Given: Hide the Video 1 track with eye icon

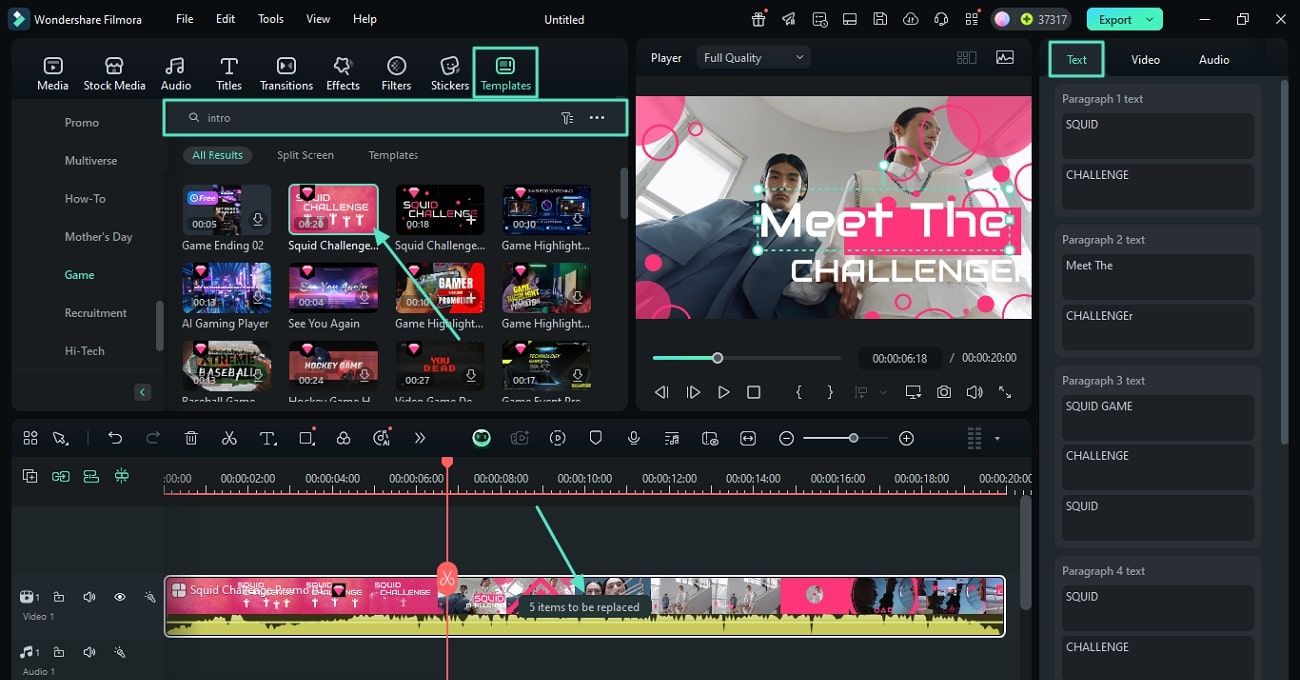Looking at the screenshot, I should click(120, 597).
